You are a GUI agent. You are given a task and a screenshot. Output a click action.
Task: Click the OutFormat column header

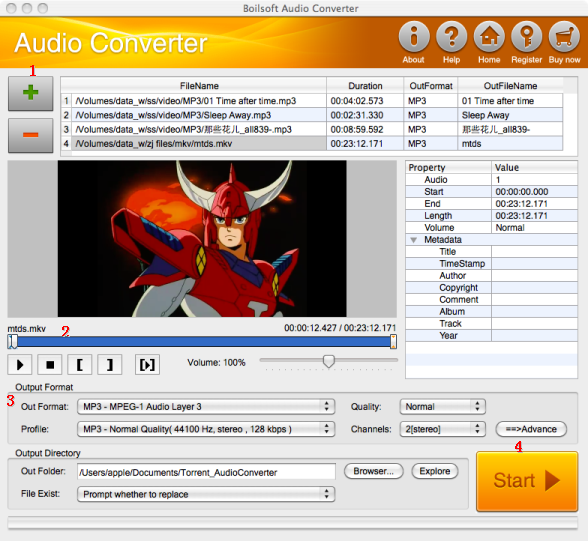(431, 86)
